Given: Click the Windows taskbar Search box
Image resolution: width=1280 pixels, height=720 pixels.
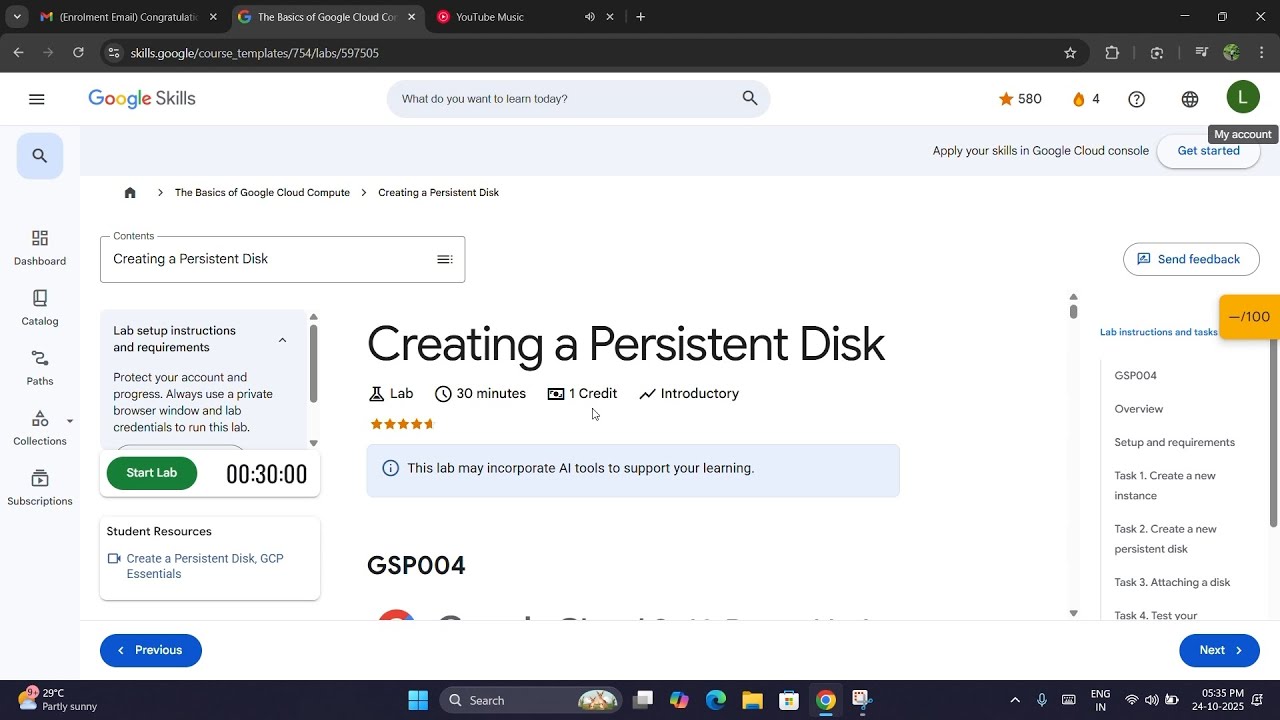Looking at the screenshot, I should coord(529,700).
